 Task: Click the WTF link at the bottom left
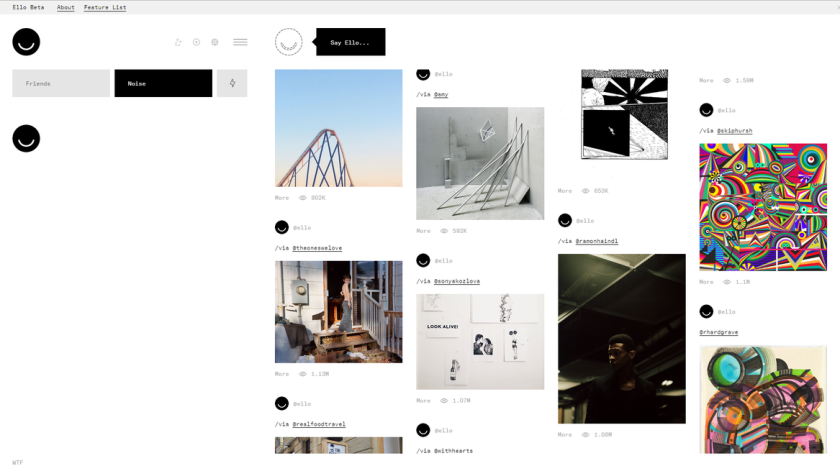[x=18, y=462]
